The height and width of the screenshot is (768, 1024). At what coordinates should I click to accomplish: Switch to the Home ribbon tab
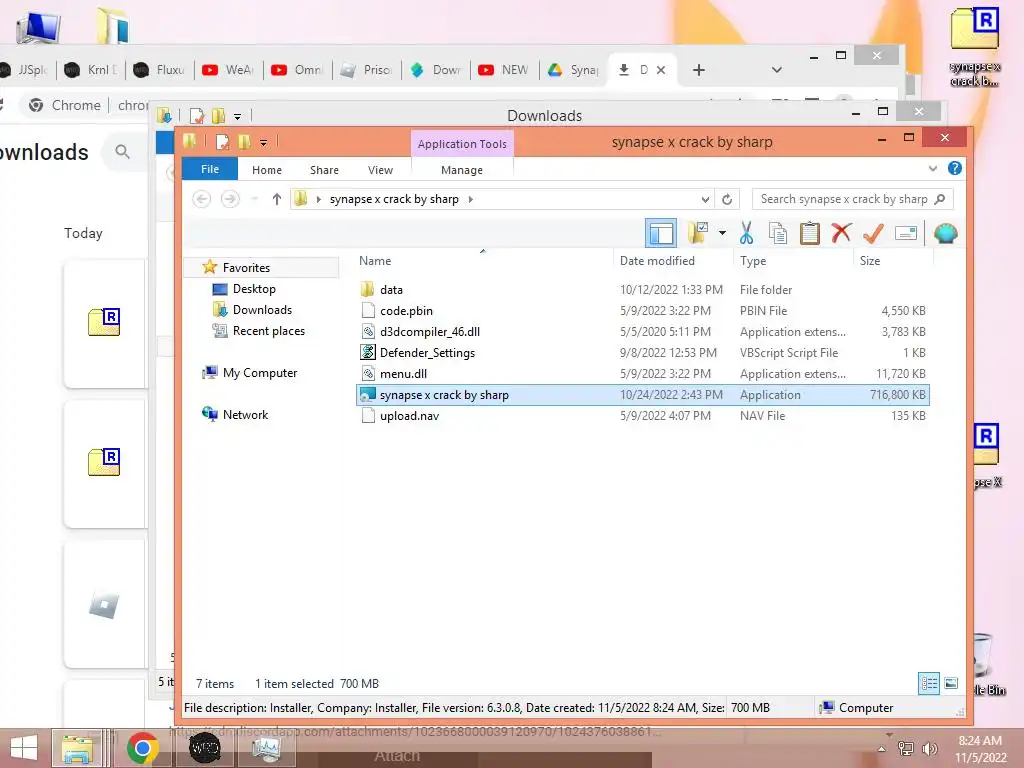[x=266, y=170]
